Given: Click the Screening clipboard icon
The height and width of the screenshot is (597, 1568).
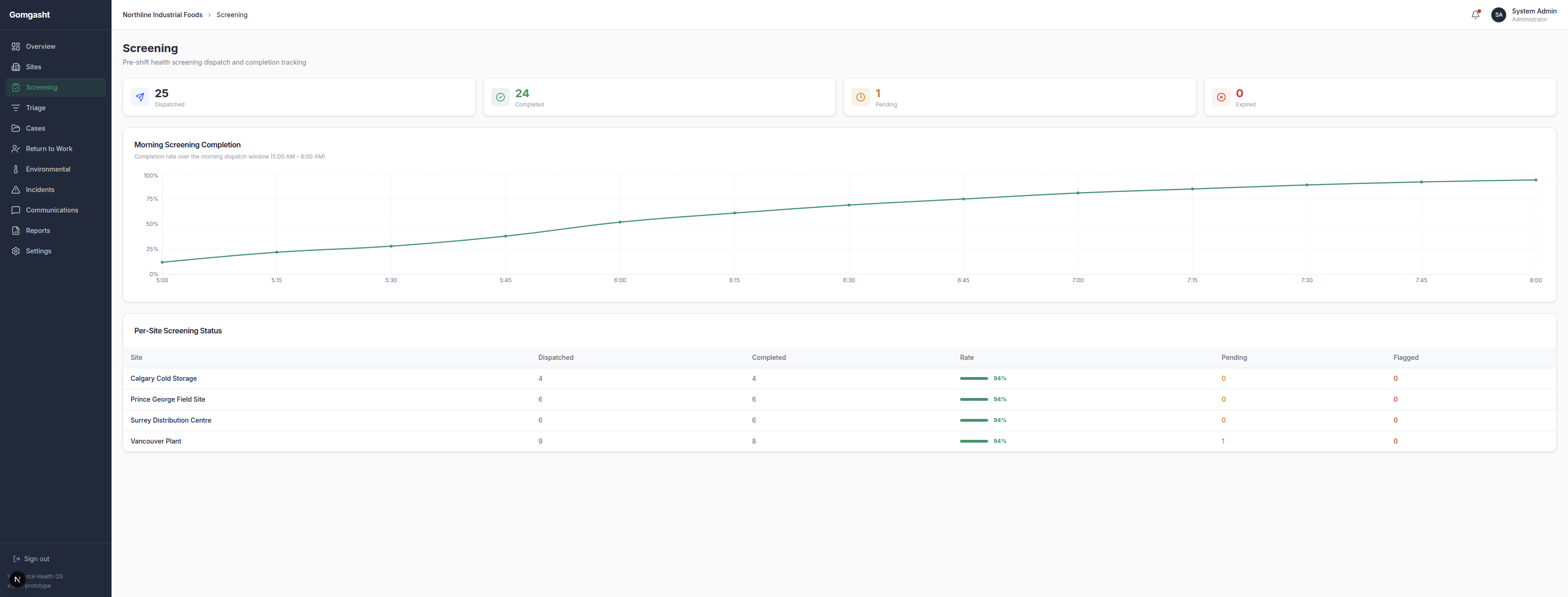Looking at the screenshot, I should tap(16, 87).
